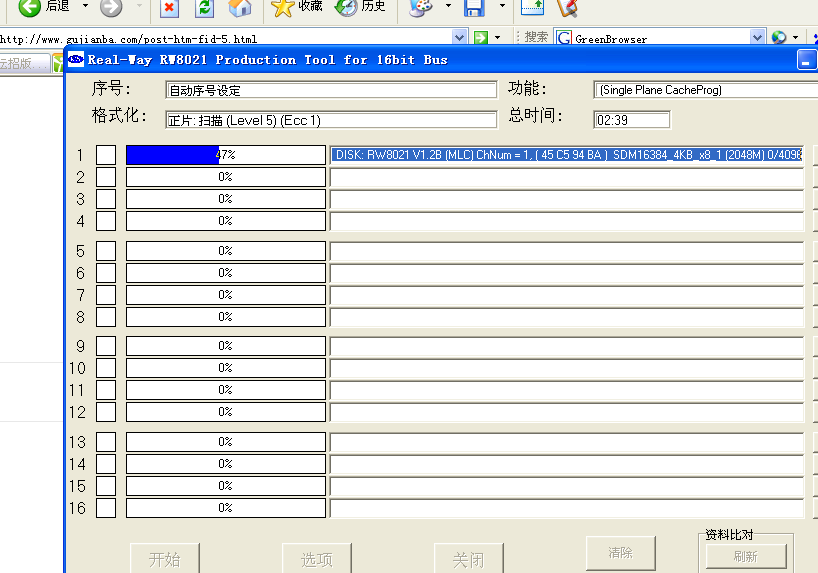Toggle checkbox for port 10
The image size is (818, 573).
[x=106, y=368]
